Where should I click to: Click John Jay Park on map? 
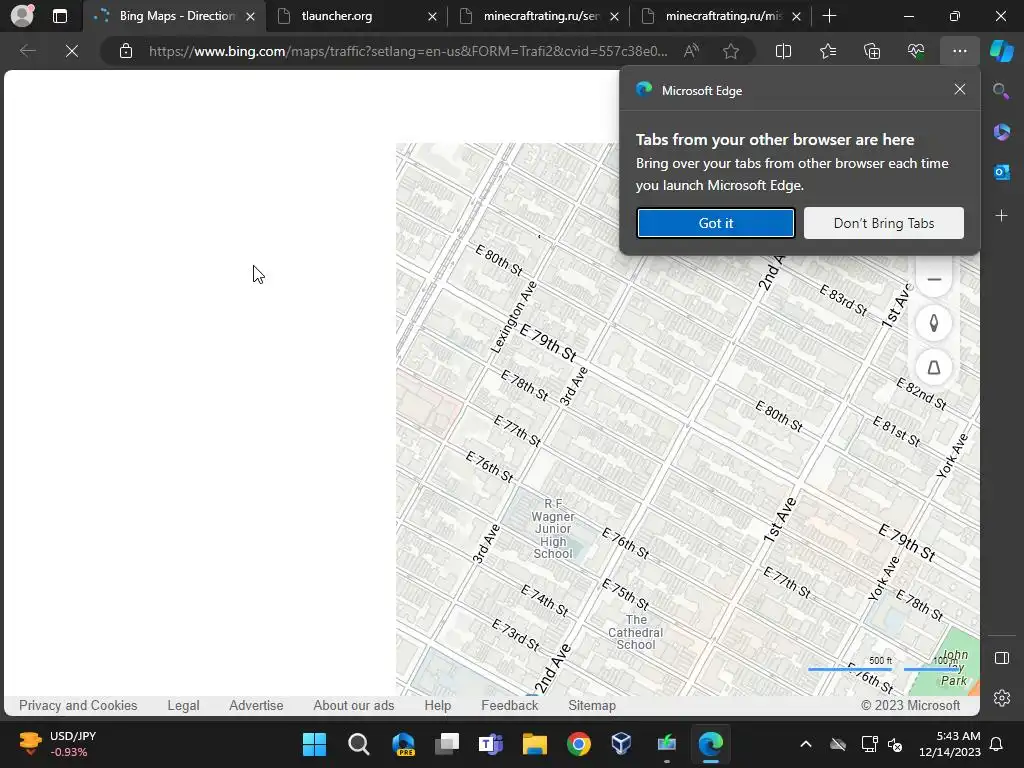click(x=953, y=667)
